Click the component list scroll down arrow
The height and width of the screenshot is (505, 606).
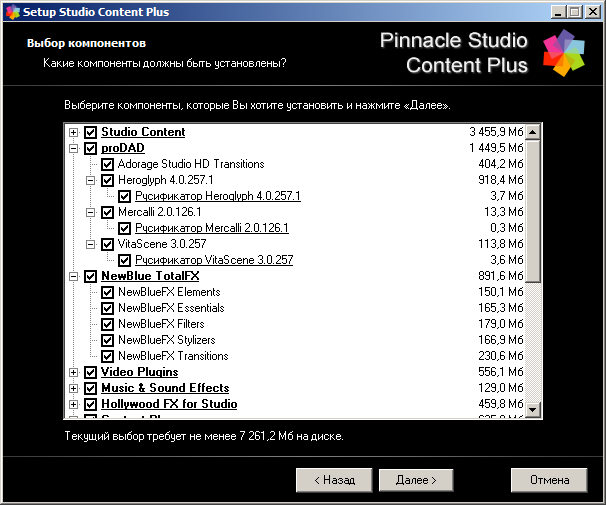533,409
